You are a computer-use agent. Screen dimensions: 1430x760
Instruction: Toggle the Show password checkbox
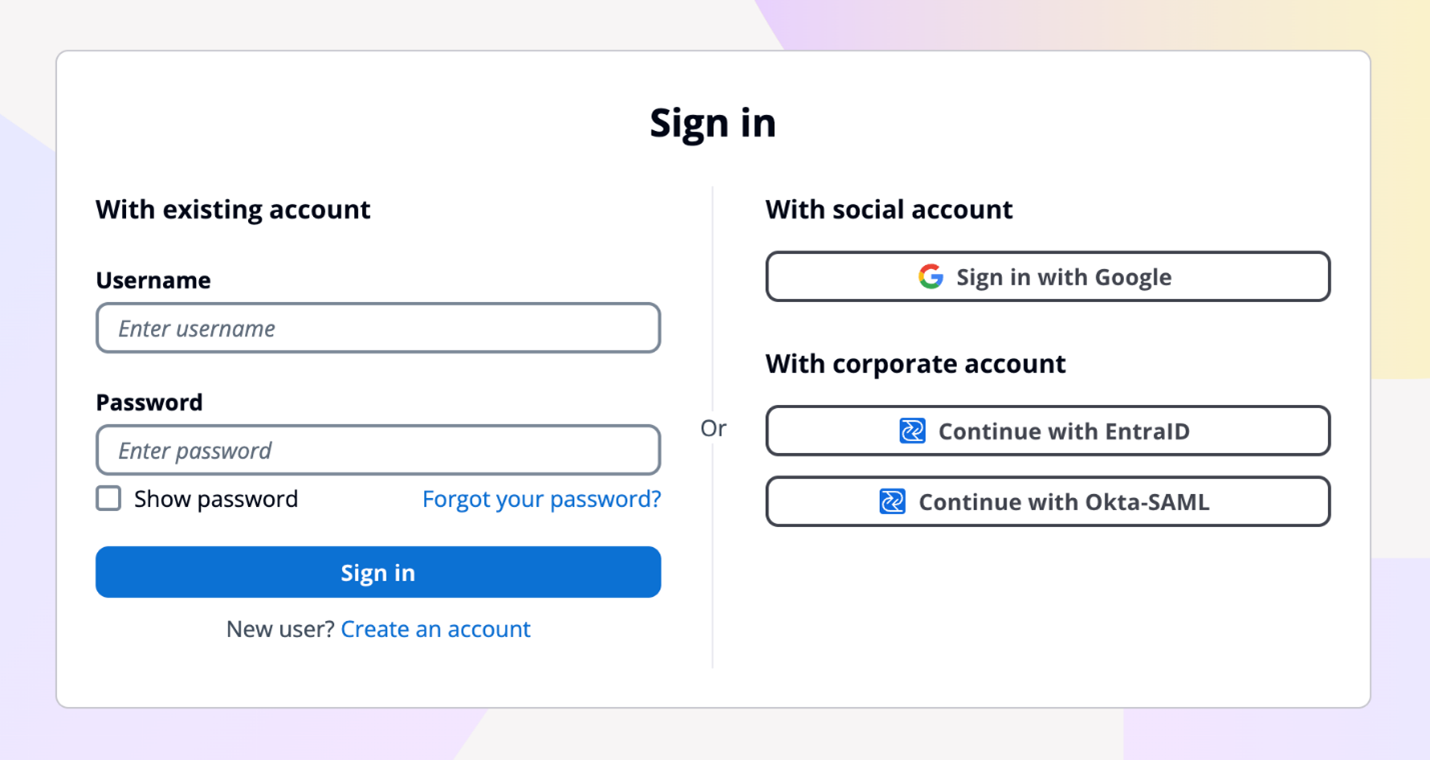107,497
